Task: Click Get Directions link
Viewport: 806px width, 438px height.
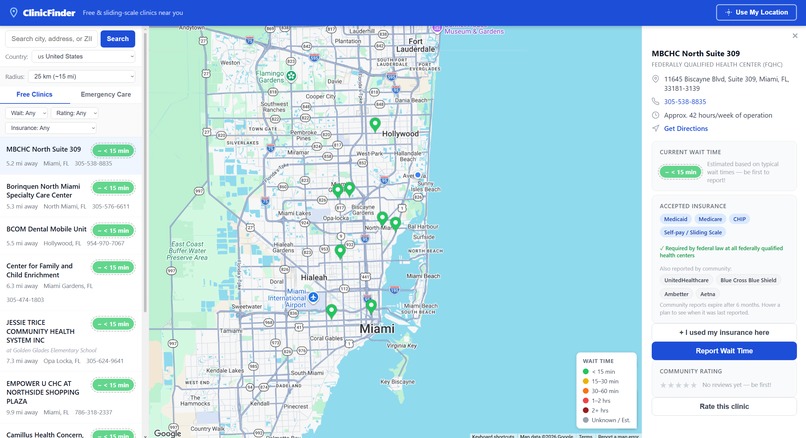Action: (x=686, y=129)
